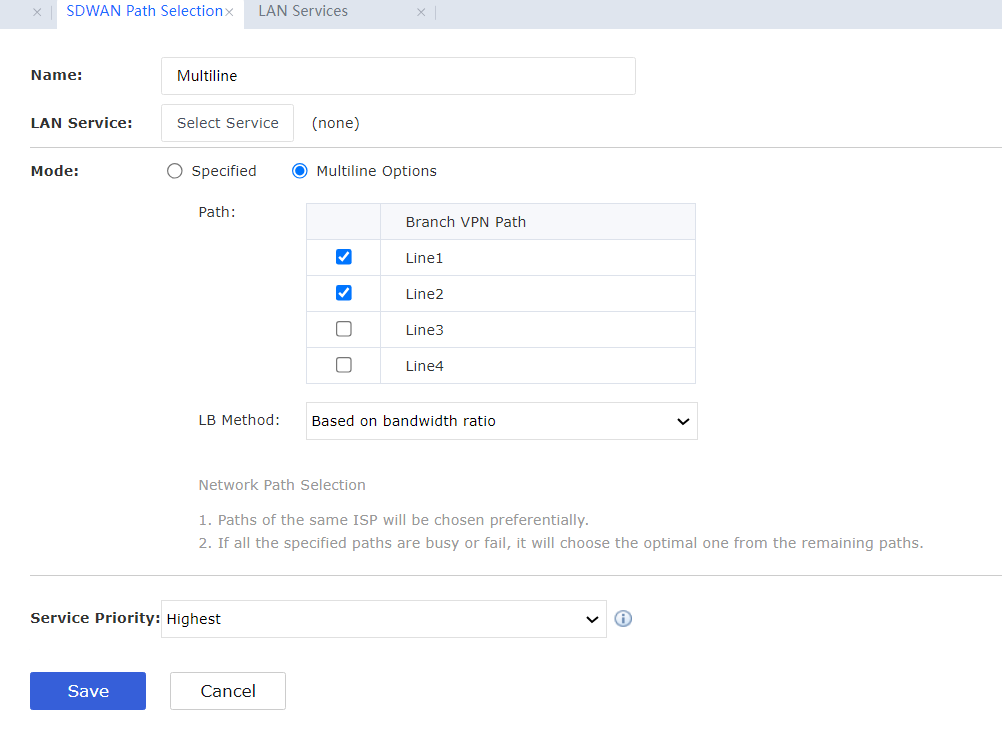
Task: Click the Branch VPN Path column header
Action: tap(466, 222)
